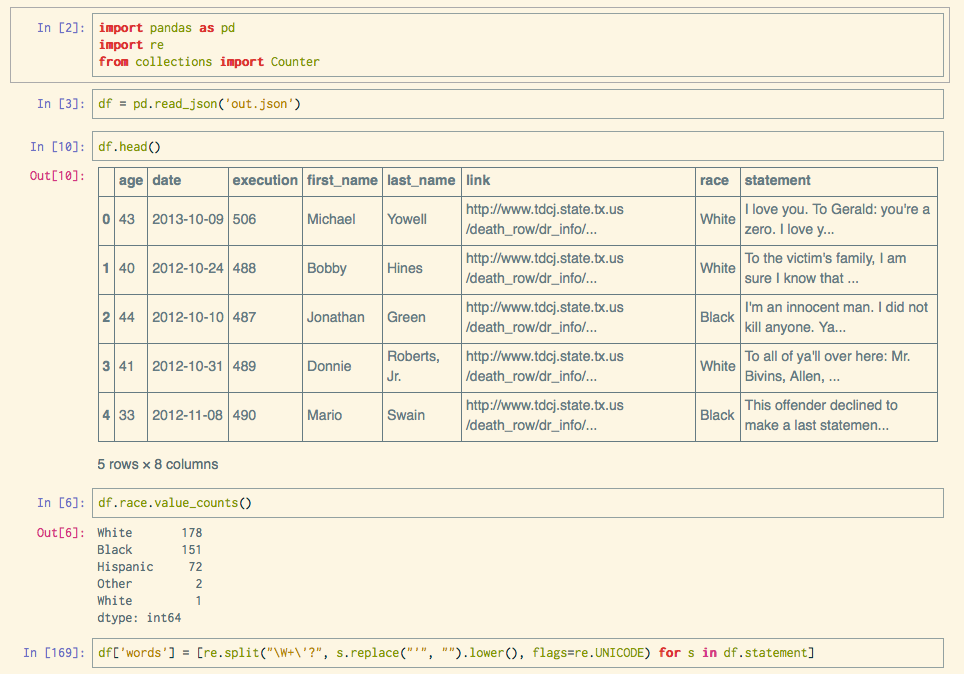The image size is (964, 674).
Task: Click the Out[10] output prompt
Action: (x=57, y=176)
